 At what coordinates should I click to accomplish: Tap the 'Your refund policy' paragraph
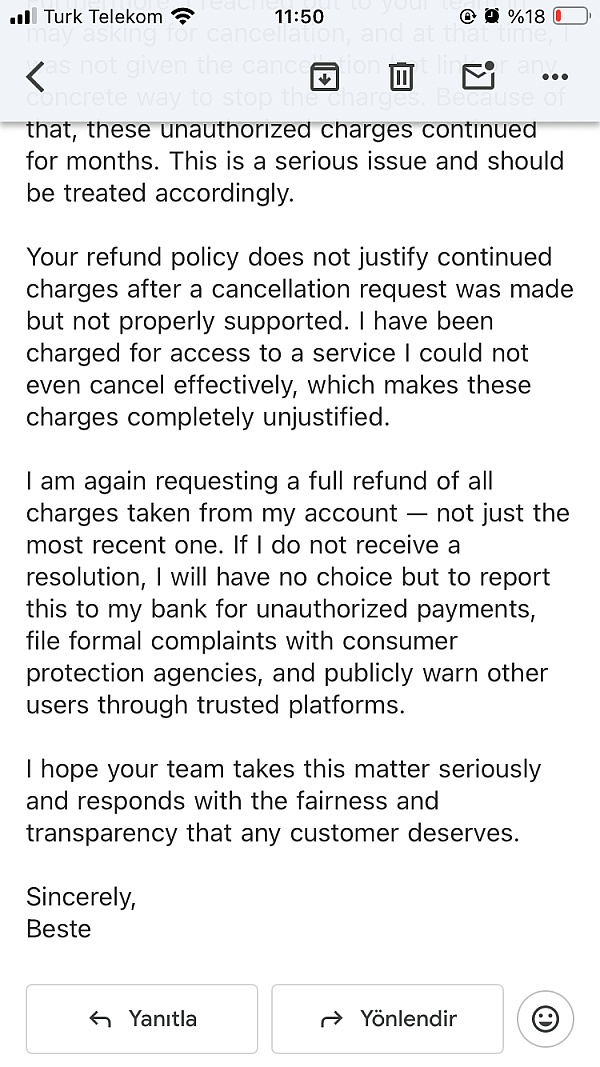click(300, 337)
